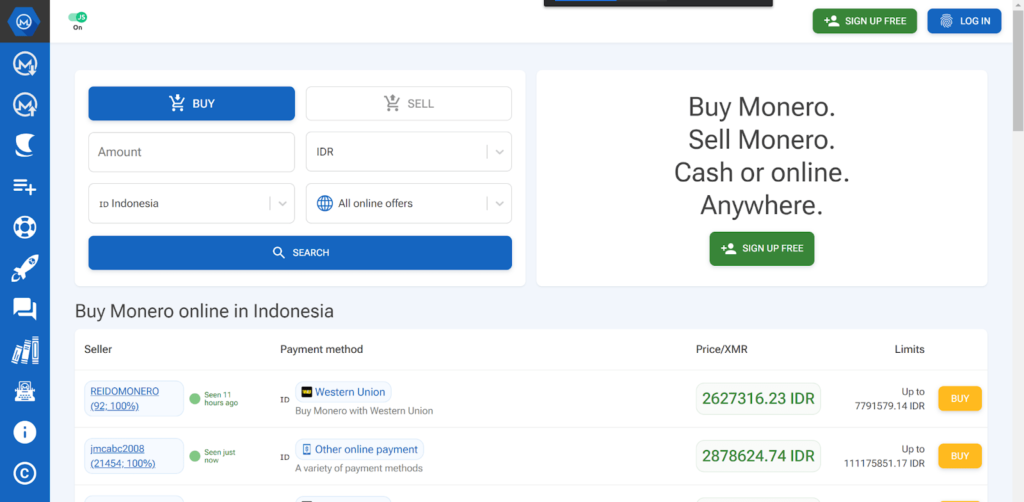Image resolution: width=1024 pixels, height=502 pixels.
Task: Open the chat bubbles sidebar icon
Action: [x=25, y=309]
